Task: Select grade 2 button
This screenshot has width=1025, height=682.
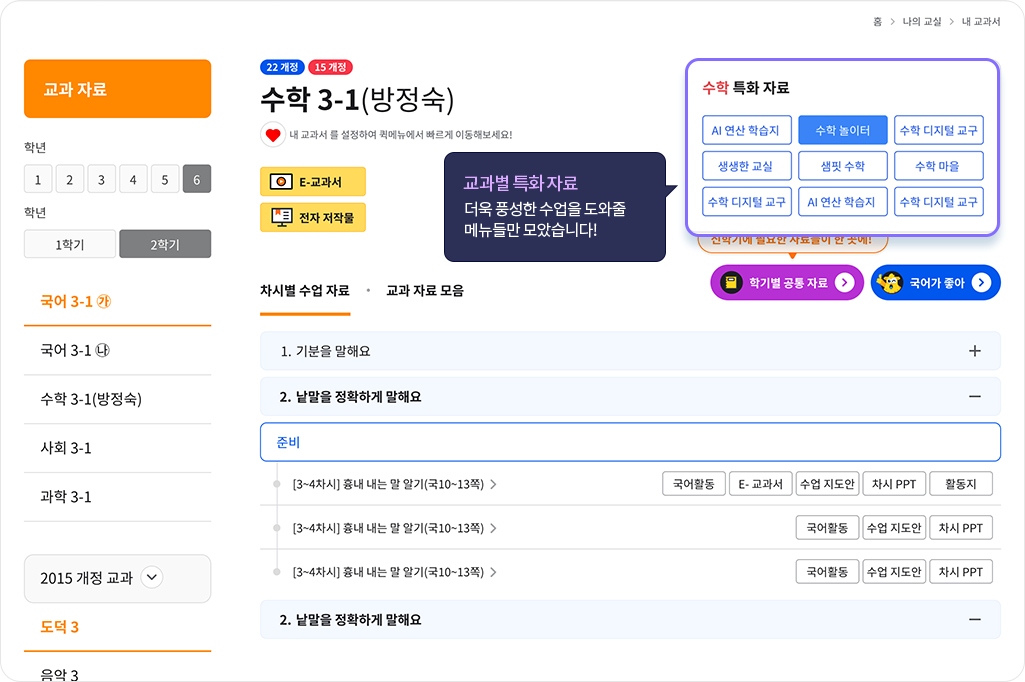Action: [69, 179]
